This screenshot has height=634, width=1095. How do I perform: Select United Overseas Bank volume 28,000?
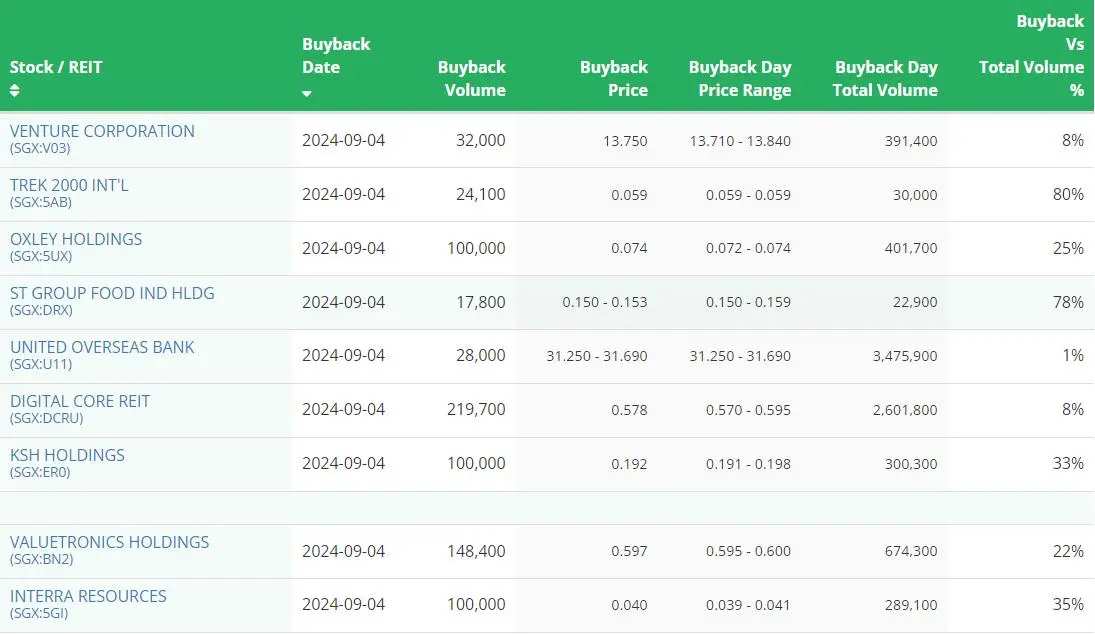coord(480,355)
